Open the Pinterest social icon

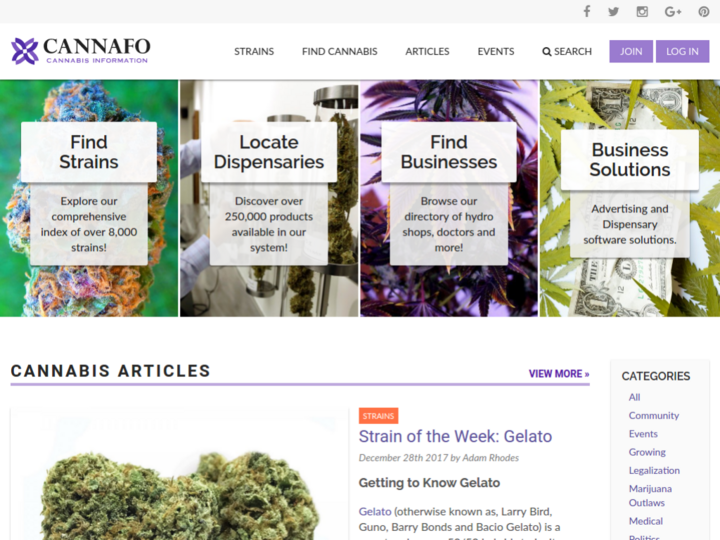pos(703,11)
